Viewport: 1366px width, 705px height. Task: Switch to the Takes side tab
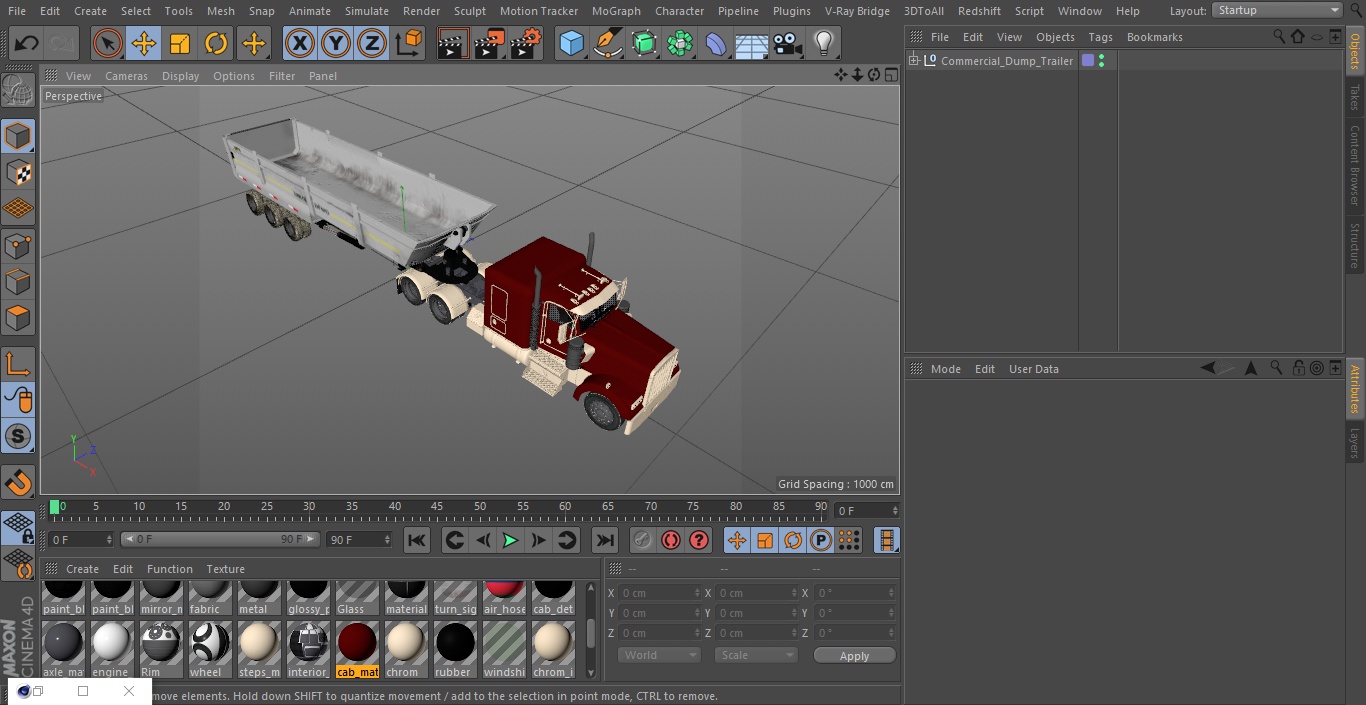click(x=1355, y=97)
